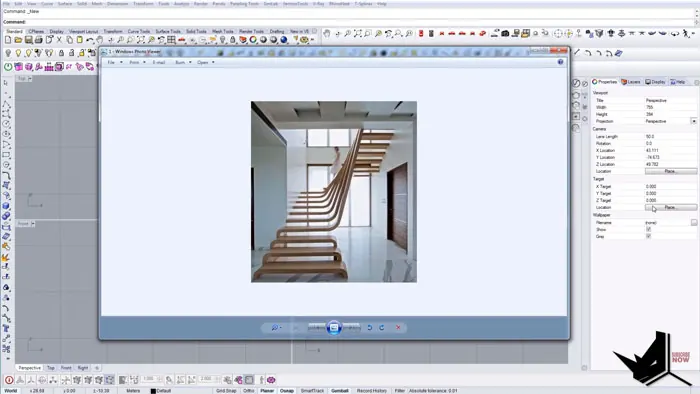Click the color wheel render icon
The width and height of the screenshot is (700, 394).
(x=253, y=40)
